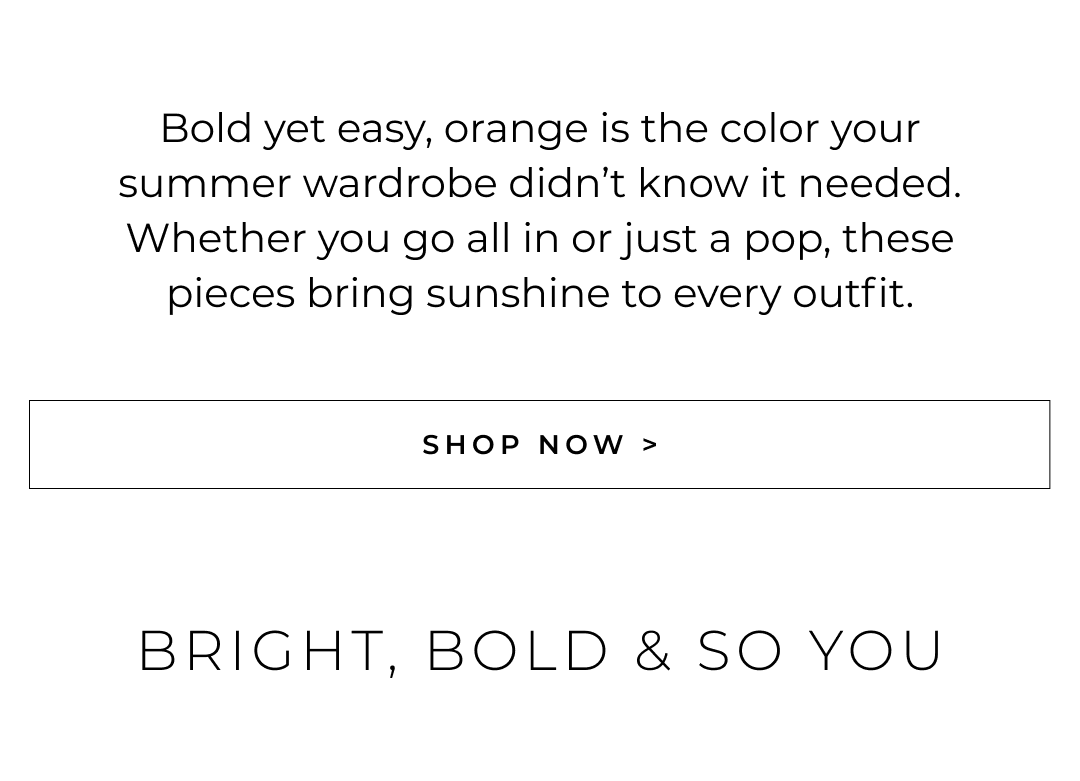The image size is (1080, 781).
Task: Click the word "needed" in the paragraph
Action: coord(876,184)
